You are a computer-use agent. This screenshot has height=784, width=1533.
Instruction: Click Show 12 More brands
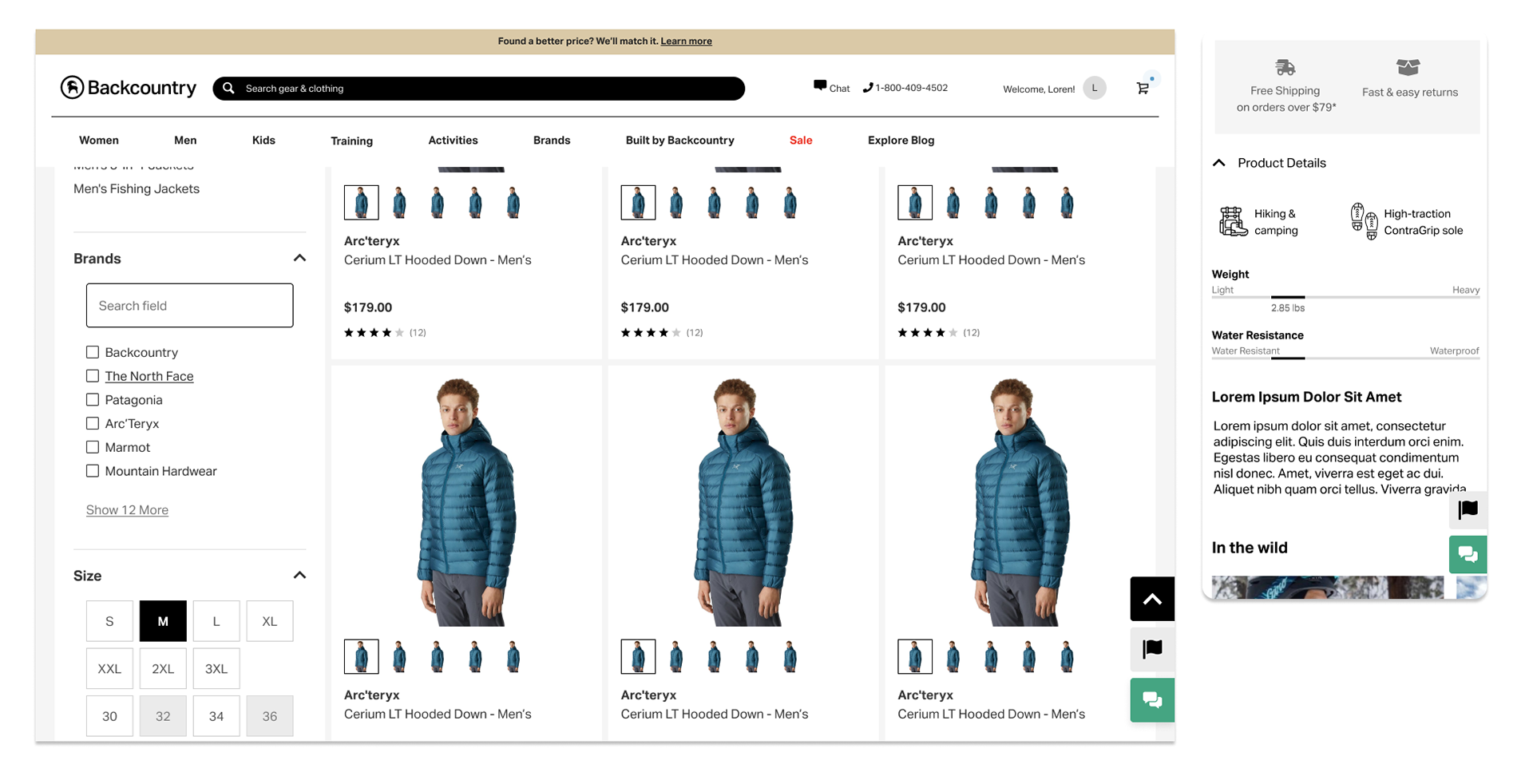pos(127,509)
